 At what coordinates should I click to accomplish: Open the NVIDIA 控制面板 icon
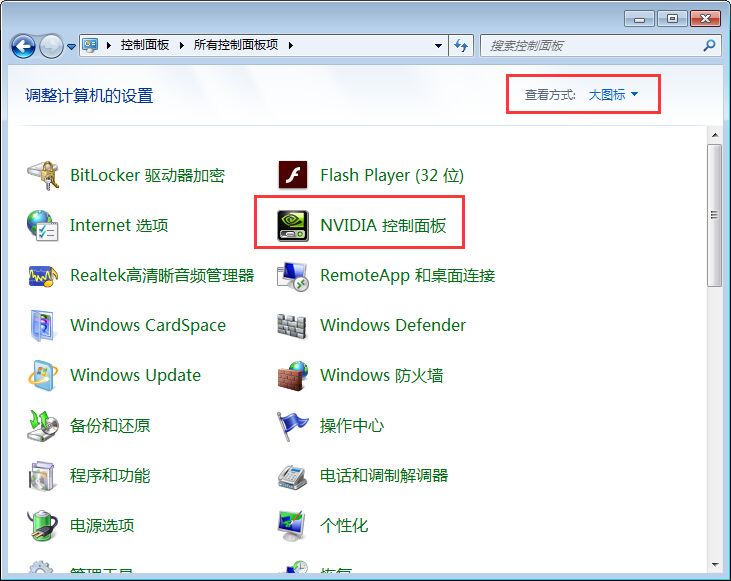(293, 226)
